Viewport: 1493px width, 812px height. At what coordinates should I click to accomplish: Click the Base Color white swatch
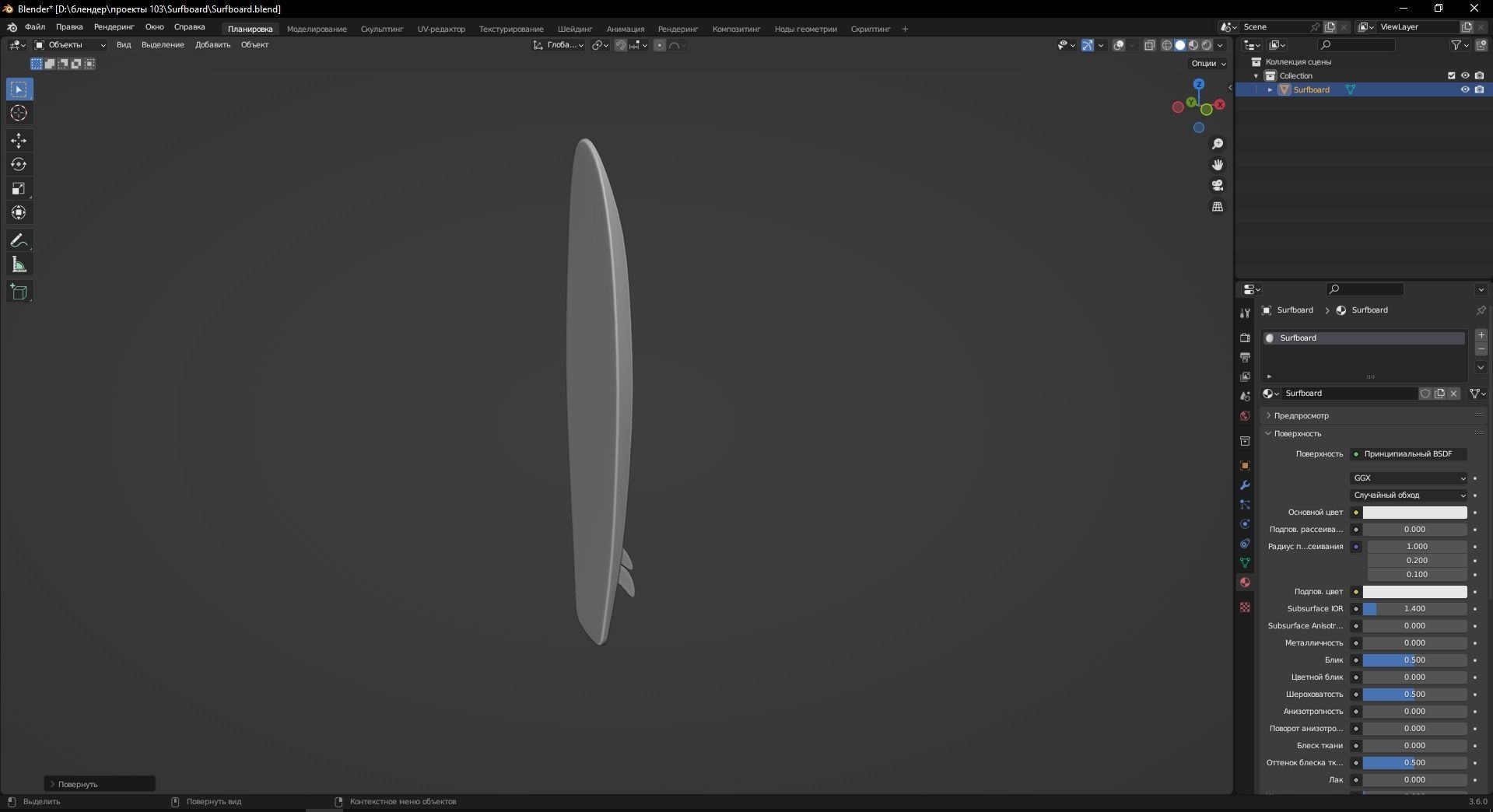(x=1414, y=513)
